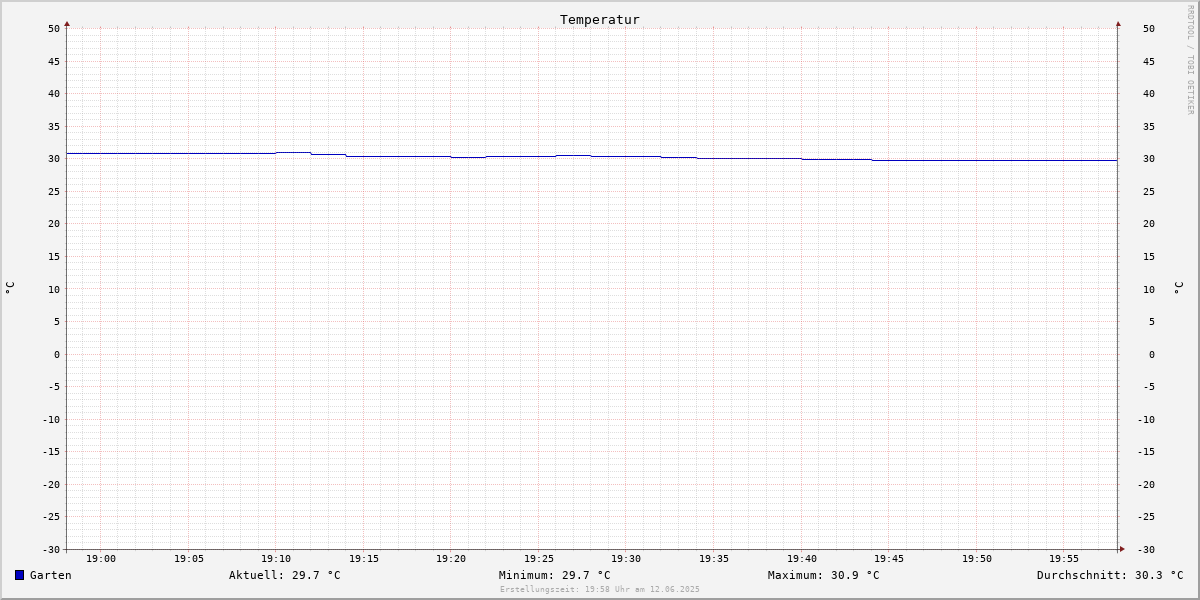Click the 50 label on left temperature axis
The image size is (1200, 600).
tap(54, 28)
